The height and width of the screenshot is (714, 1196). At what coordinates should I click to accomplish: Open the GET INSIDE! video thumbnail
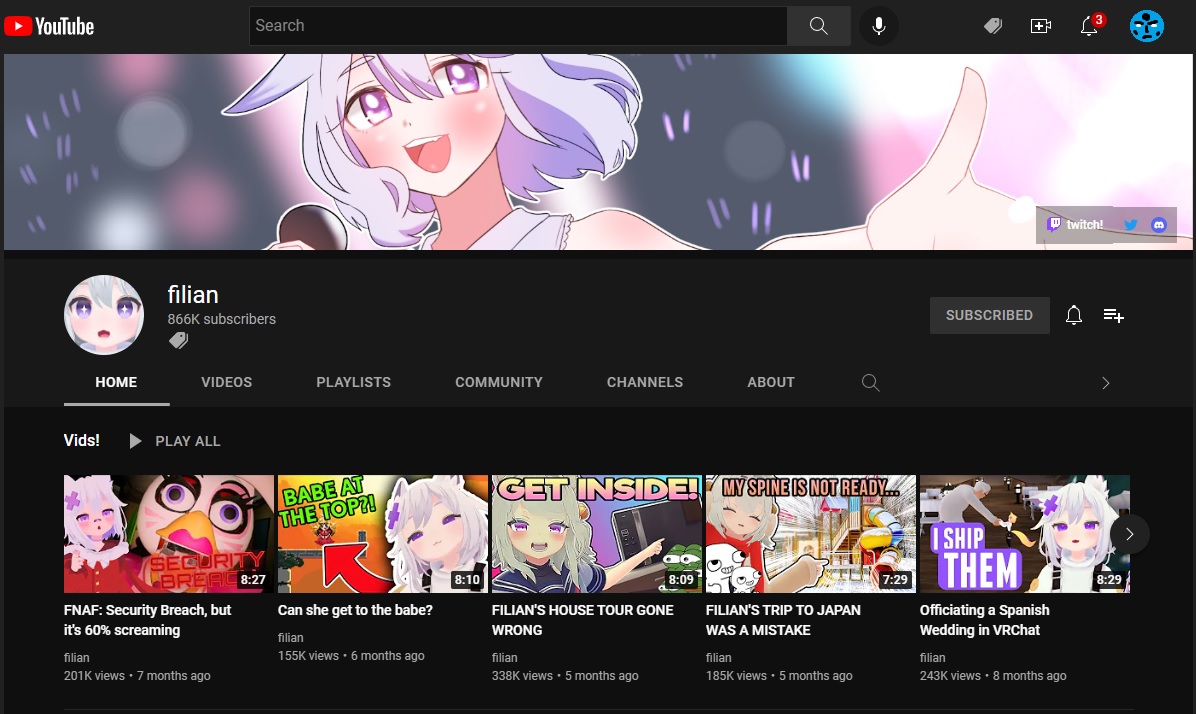coord(596,534)
